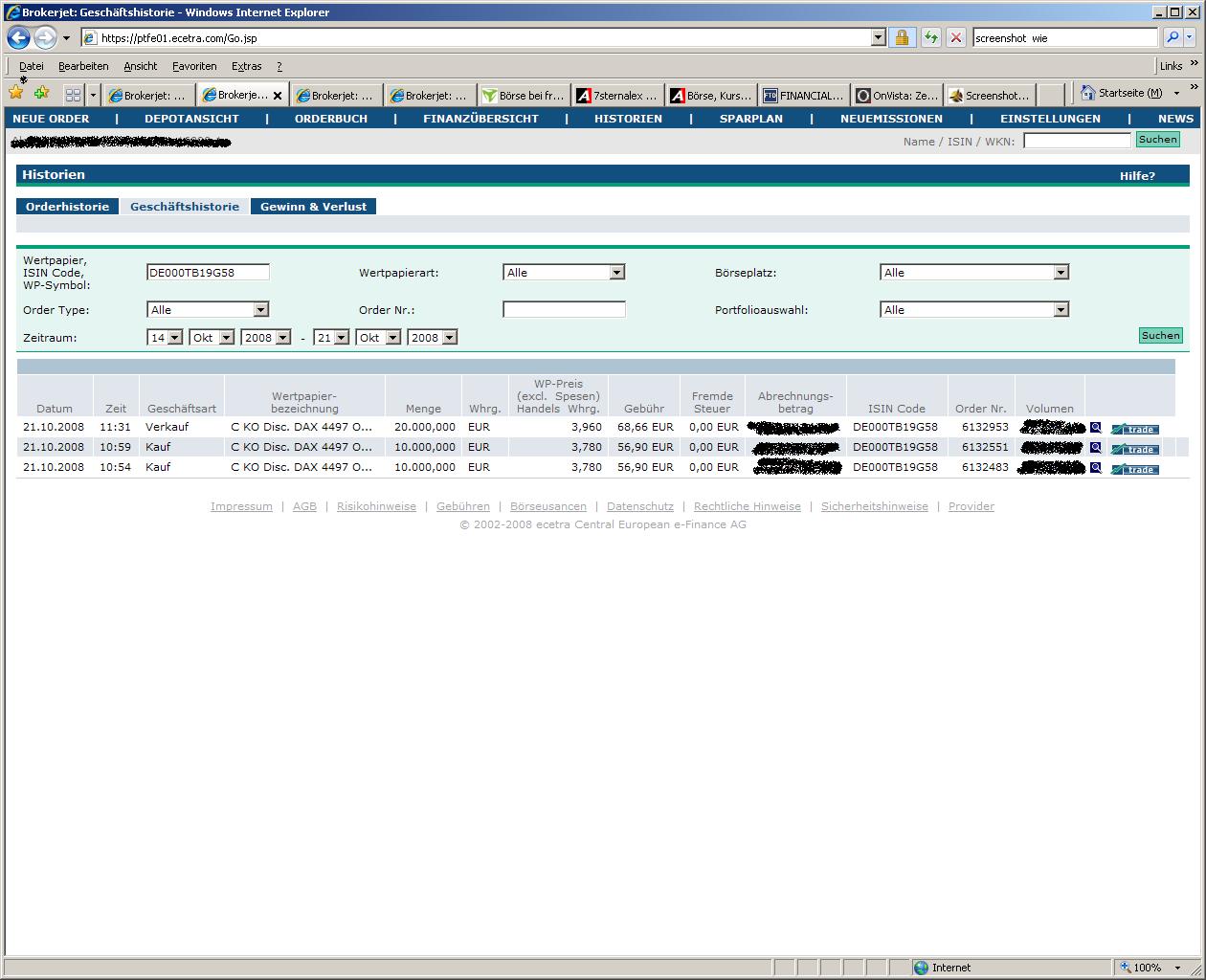Open the Portfolioauswahl dropdown
Viewport: 1206px width, 980px height.
coord(973,309)
